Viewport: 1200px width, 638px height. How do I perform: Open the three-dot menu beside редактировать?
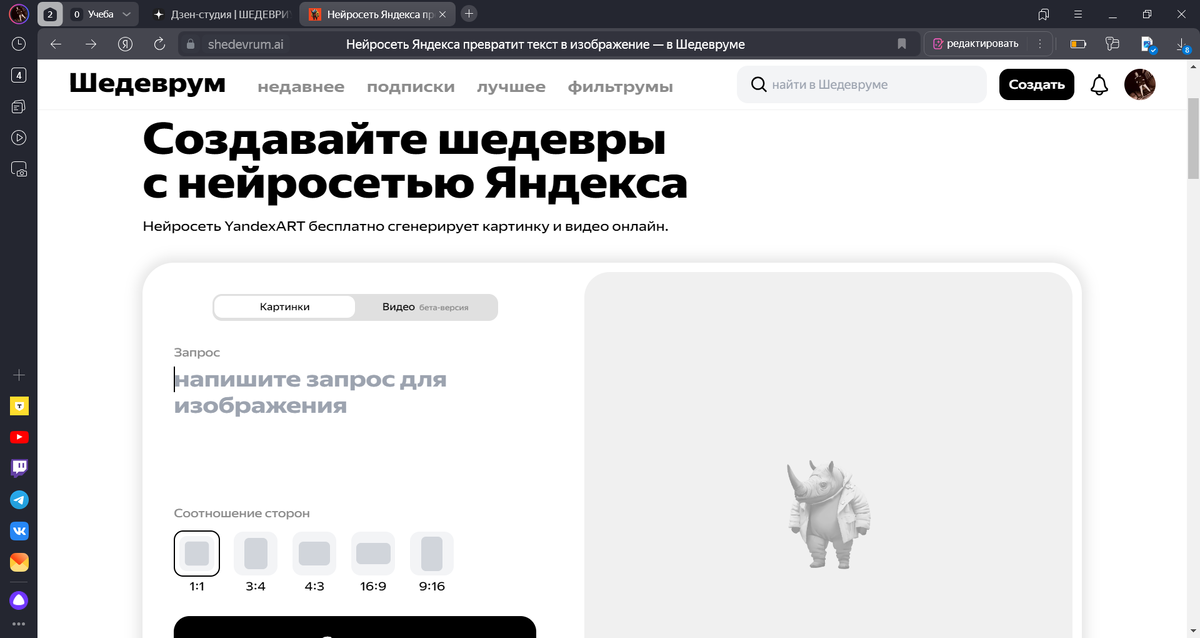tap(1041, 44)
